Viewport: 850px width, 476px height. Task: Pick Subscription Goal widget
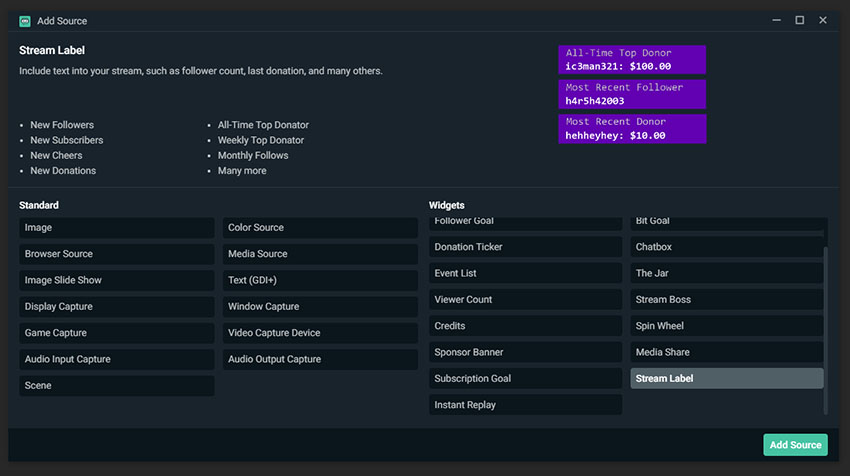point(525,378)
